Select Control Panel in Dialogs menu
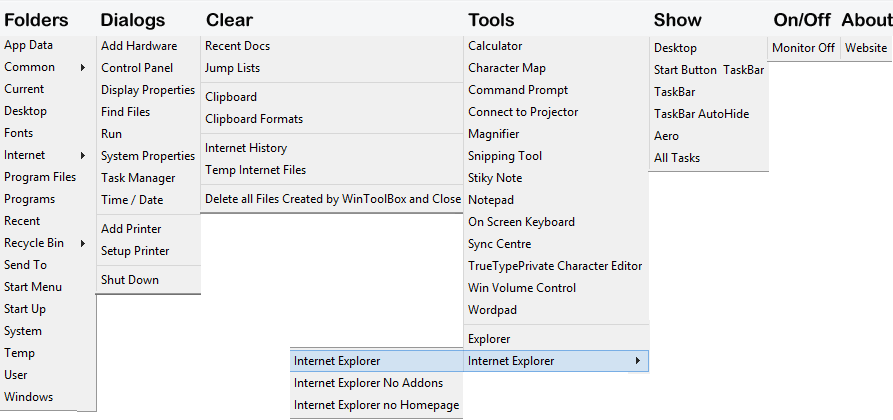The image size is (893, 420). point(137,68)
